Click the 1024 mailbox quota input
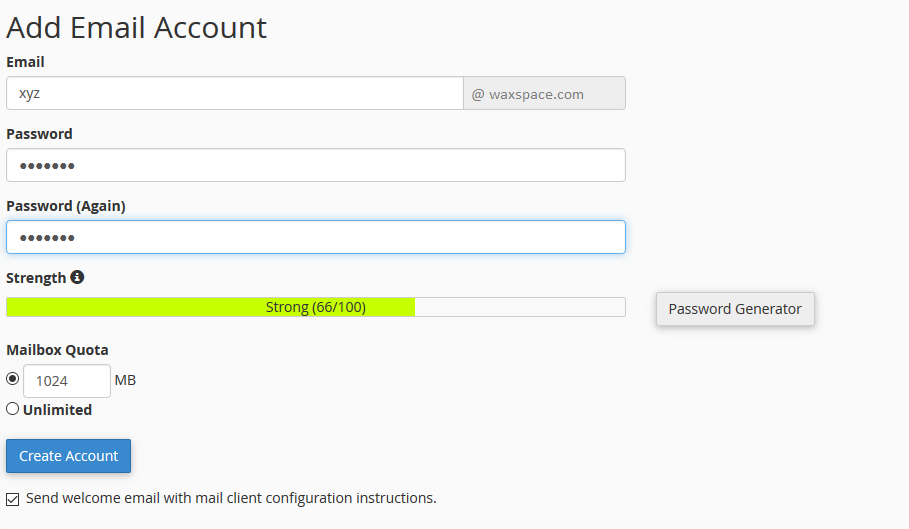 pos(66,381)
